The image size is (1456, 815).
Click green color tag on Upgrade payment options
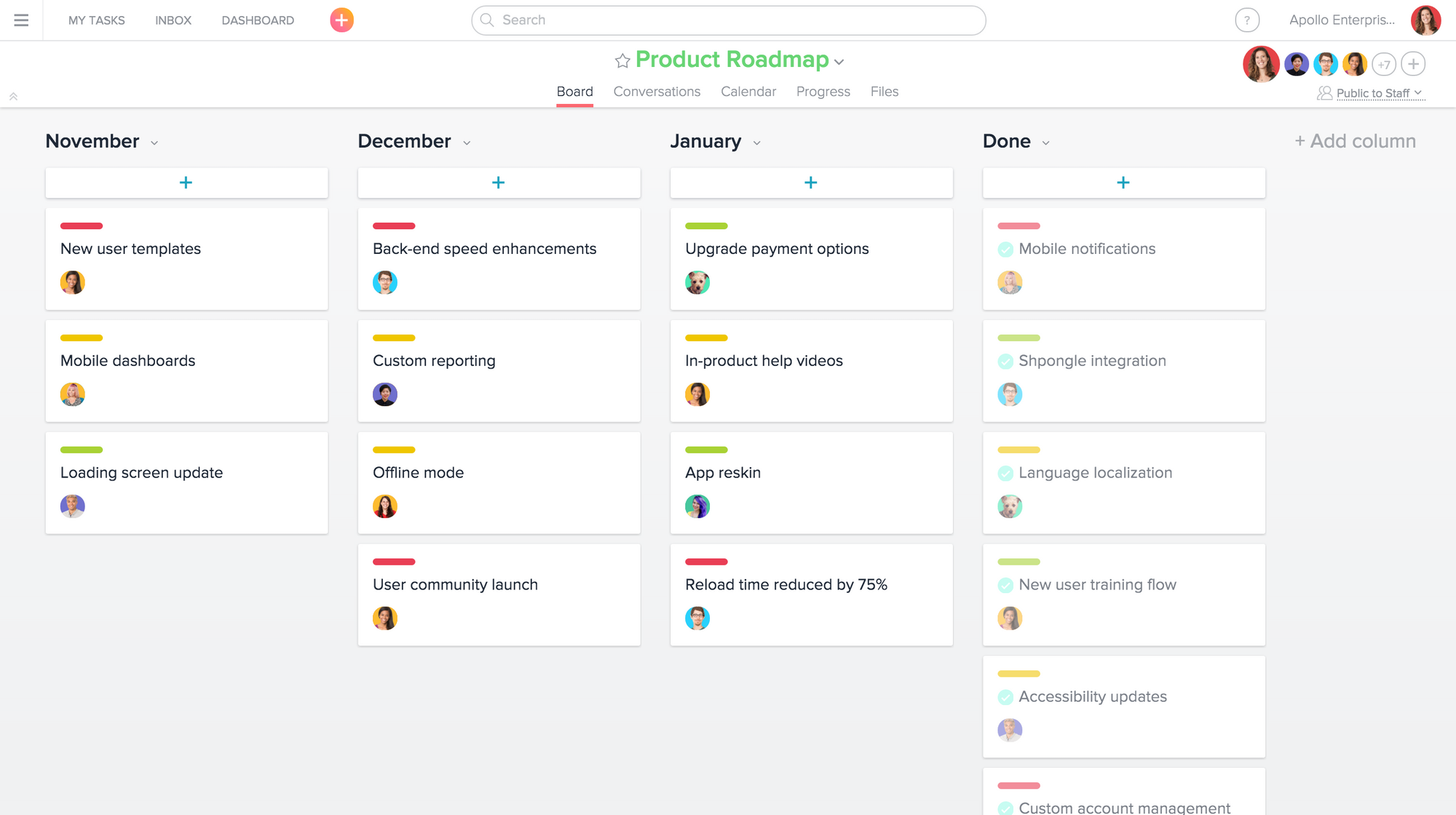coord(706,226)
